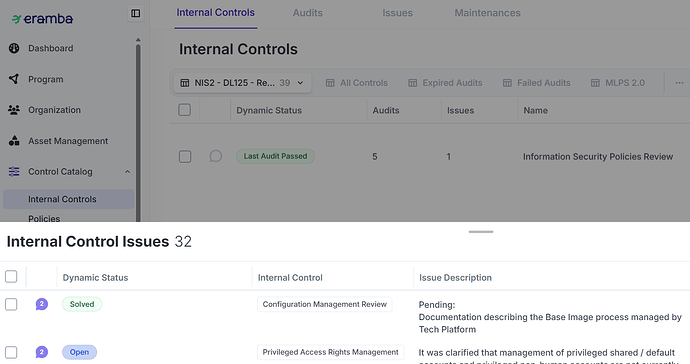
Task: Switch to the Maintenances tab
Action: pos(488,13)
